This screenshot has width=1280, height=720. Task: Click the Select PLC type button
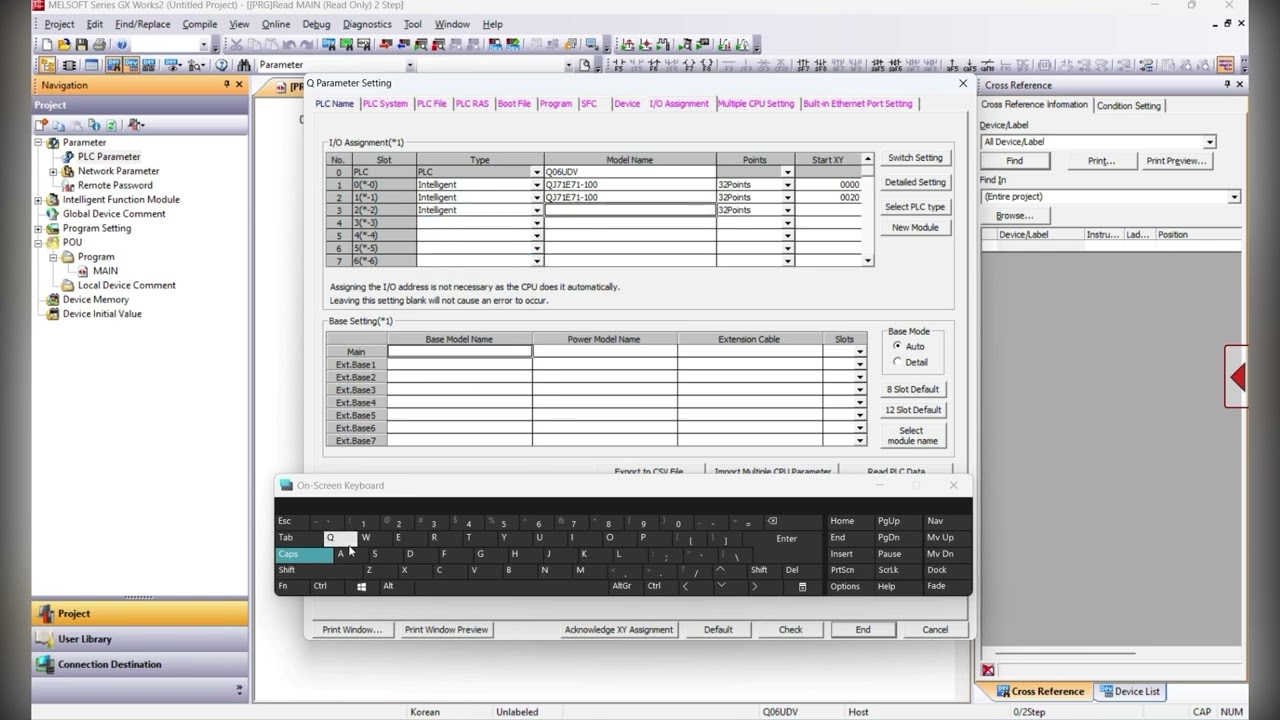pos(915,207)
